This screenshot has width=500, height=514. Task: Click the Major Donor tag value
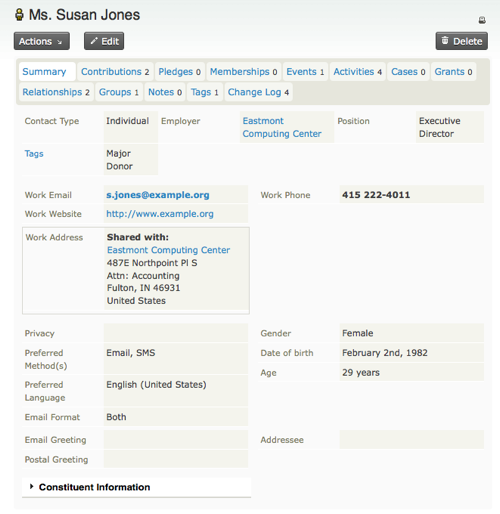point(119,160)
